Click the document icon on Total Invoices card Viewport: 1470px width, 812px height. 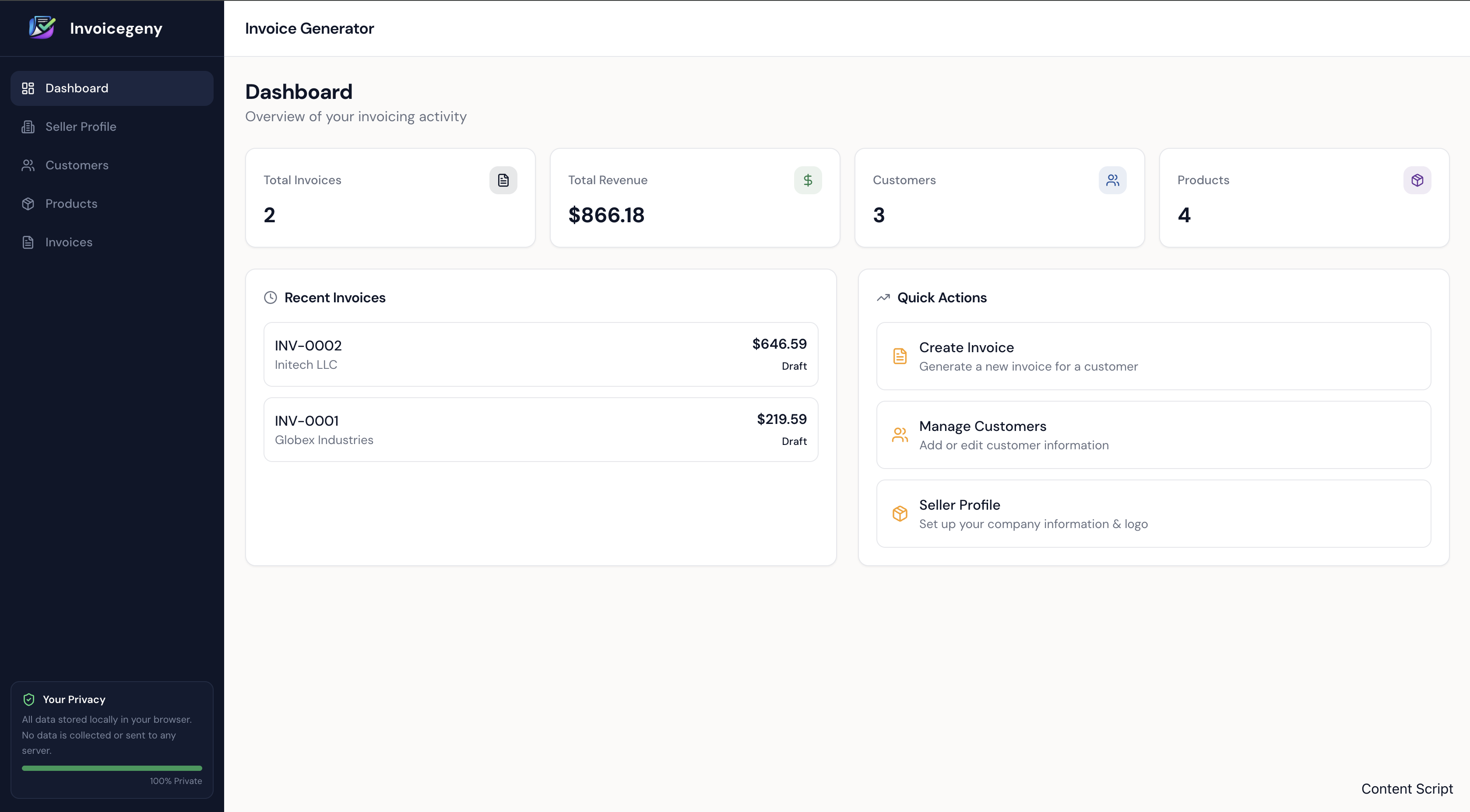tap(503, 180)
